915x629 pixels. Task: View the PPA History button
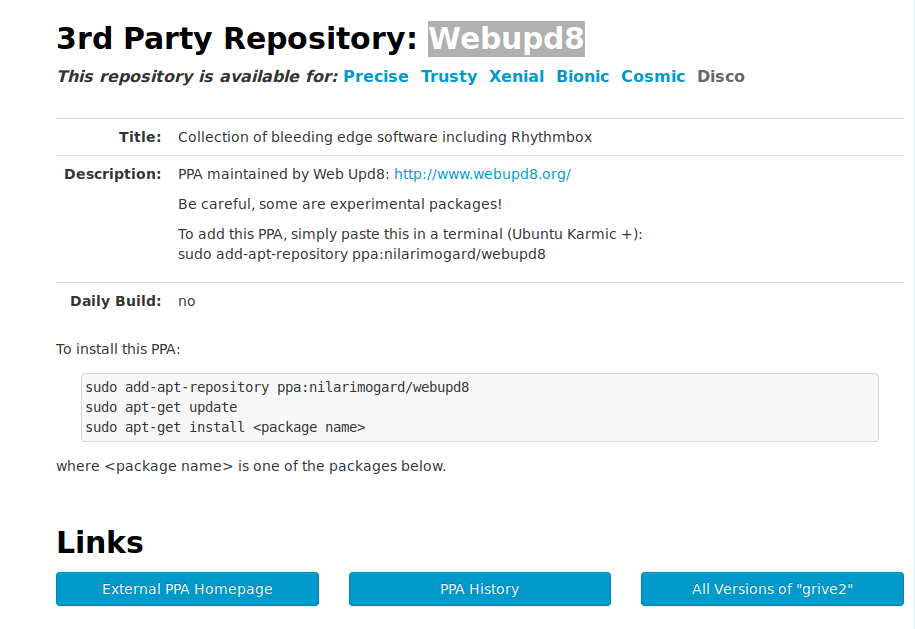480,589
